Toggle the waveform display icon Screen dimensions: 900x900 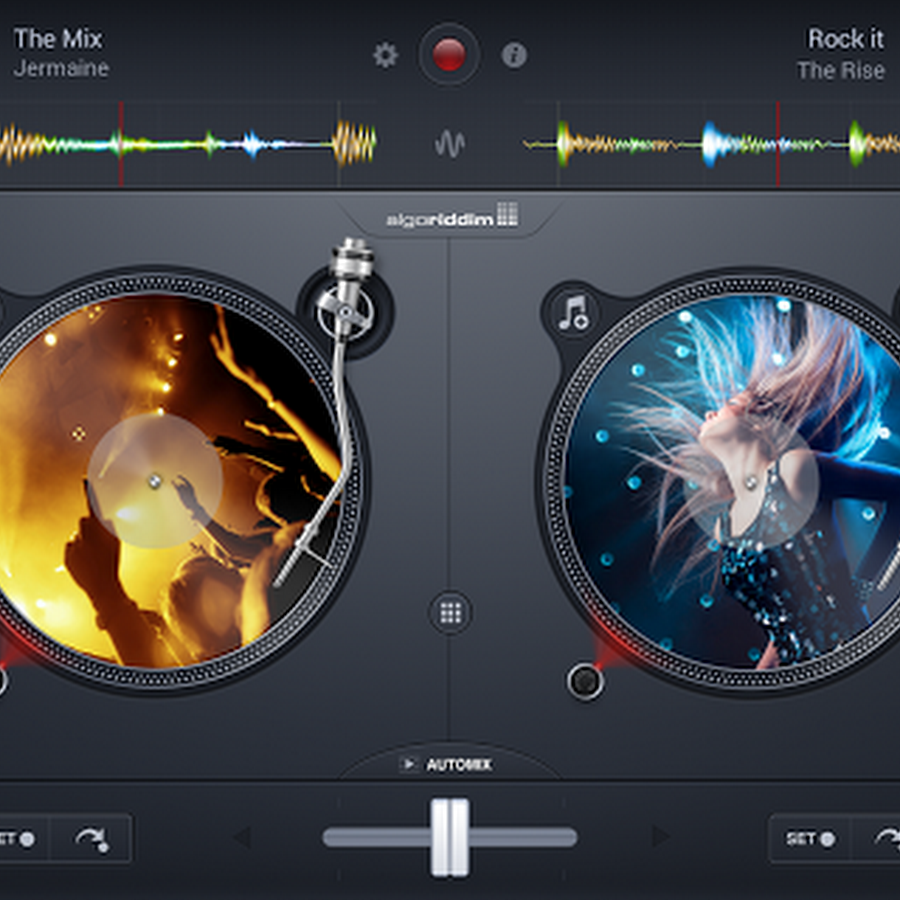pyautogui.click(x=449, y=143)
